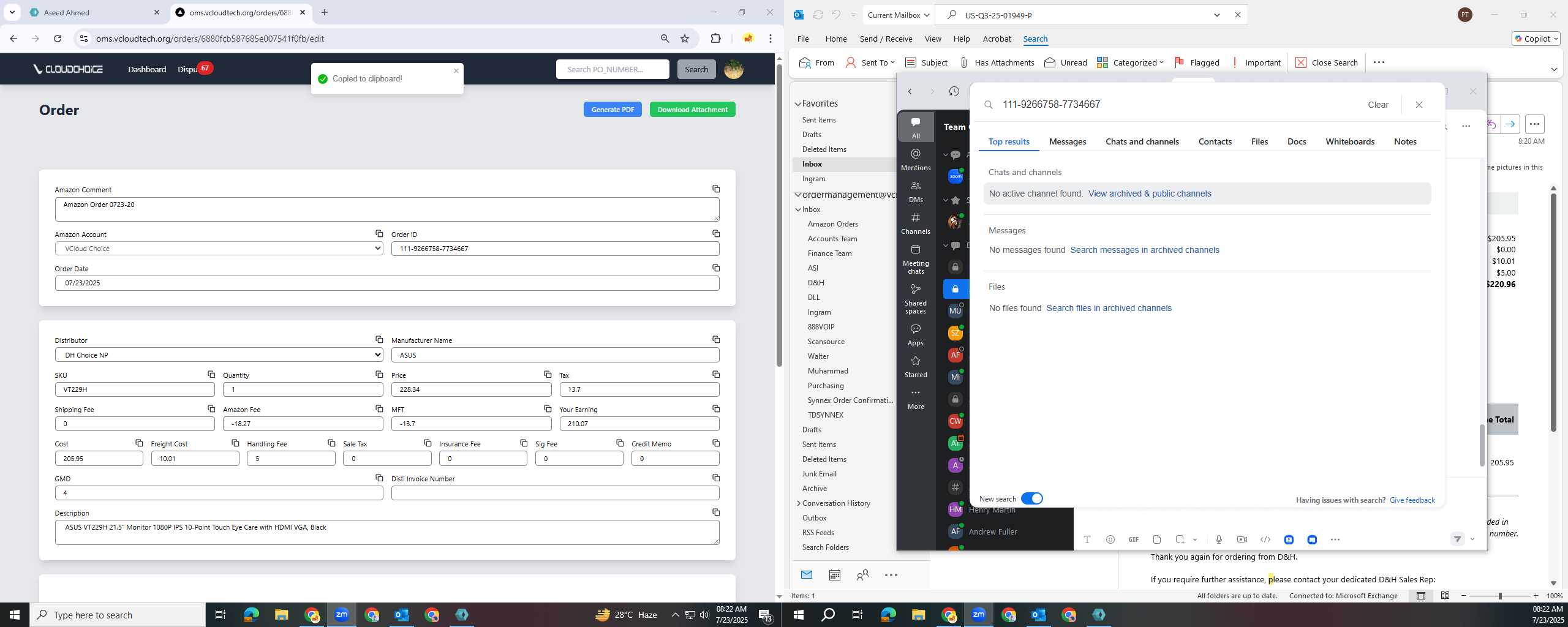Copy the Order ID field value
Image resolution: width=1568 pixels, height=627 pixels.
point(715,234)
